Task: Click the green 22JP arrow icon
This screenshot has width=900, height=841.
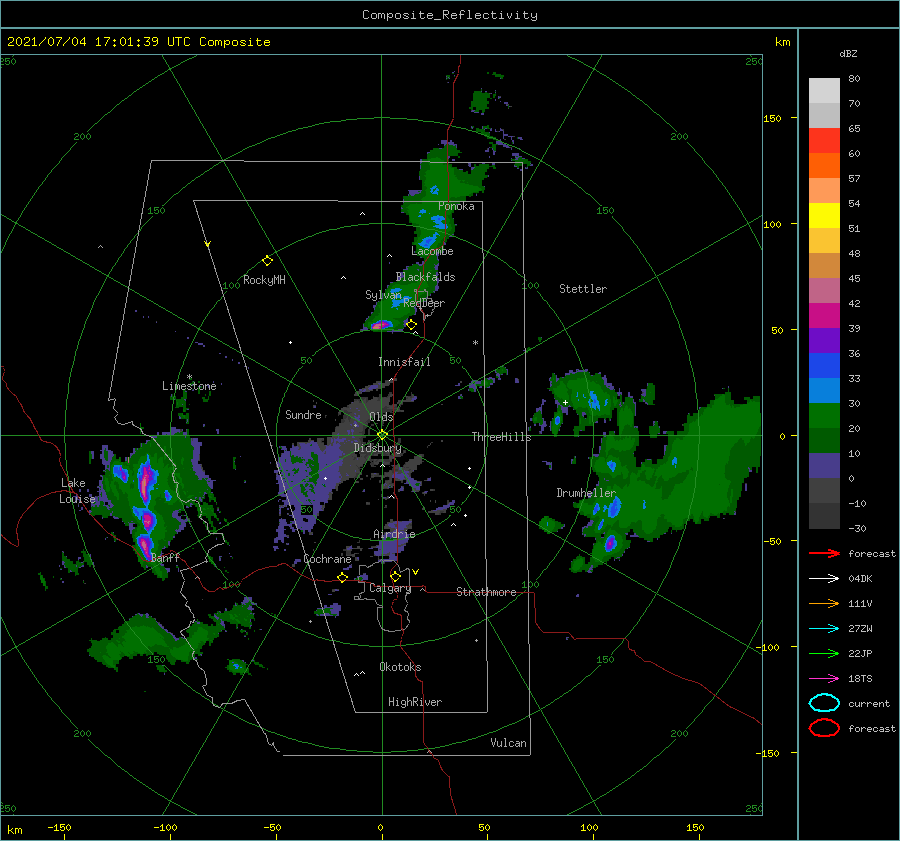Action: [x=824, y=653]
